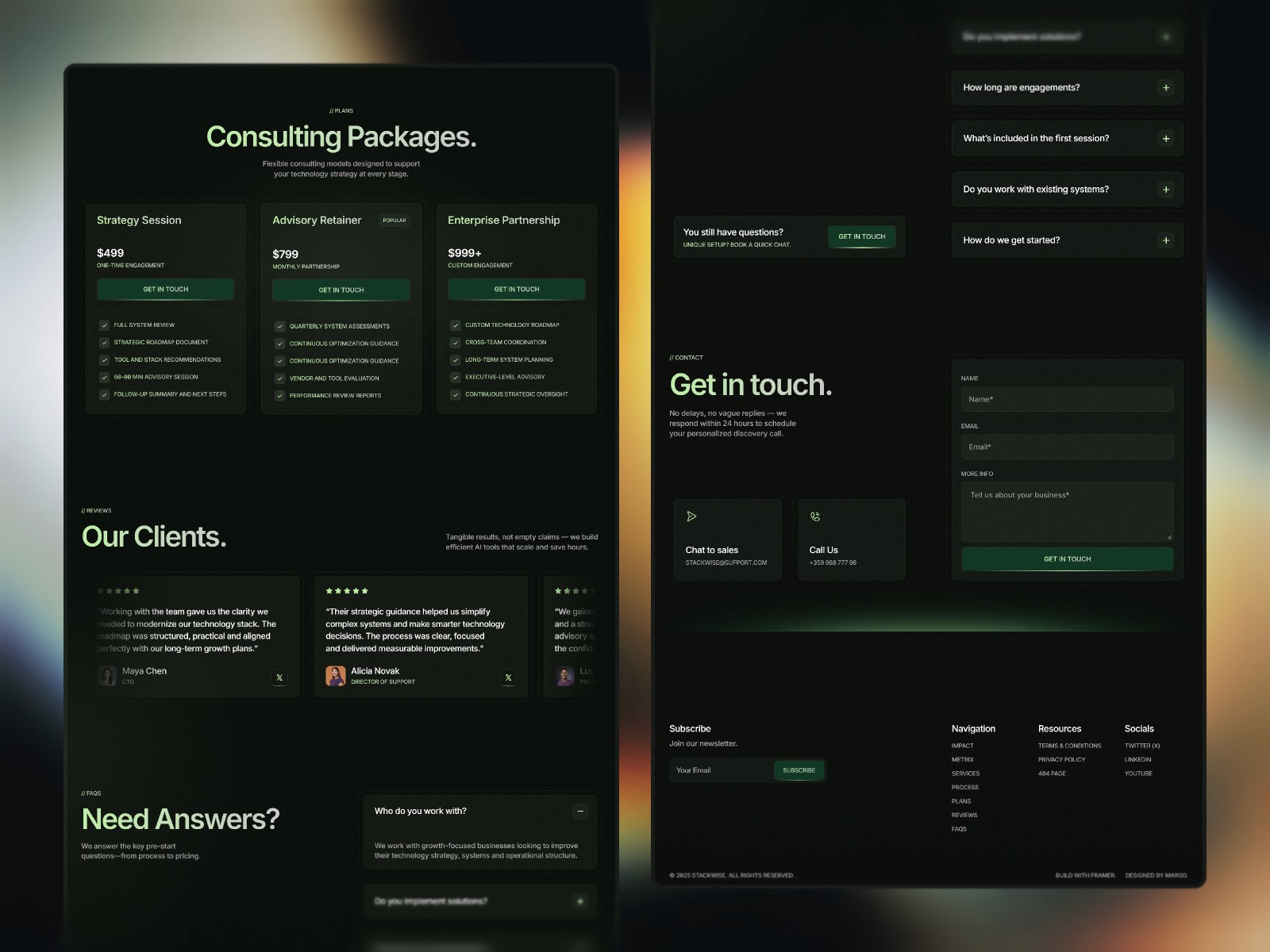1270x952 pixels.
Task: Click Get in Touch under Advisory Retainer
Action: coord(341,290)
